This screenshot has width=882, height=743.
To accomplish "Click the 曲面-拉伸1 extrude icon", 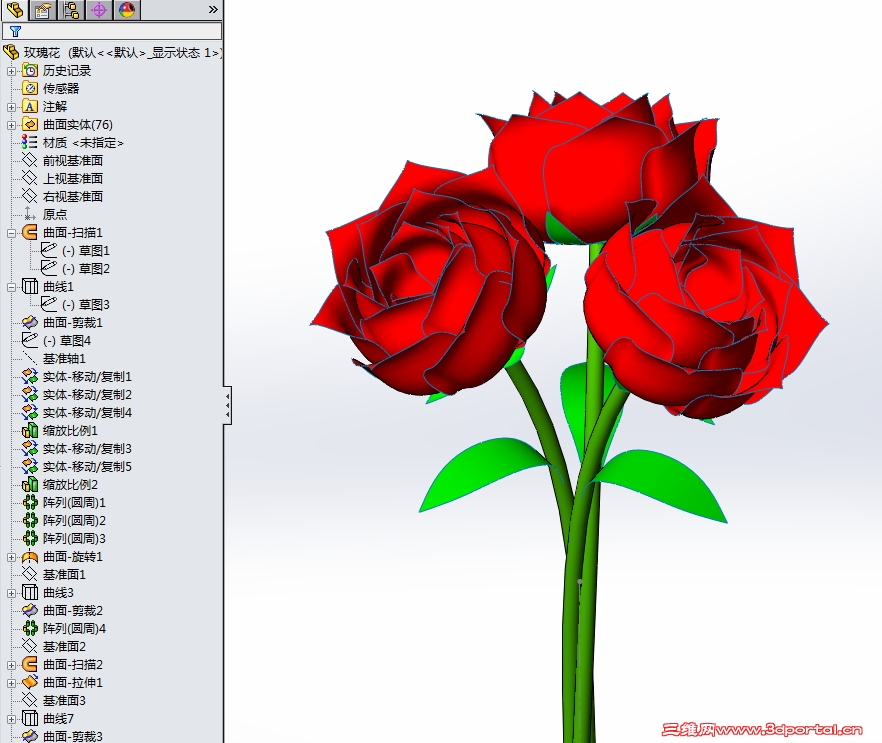I will click(30, 683).
